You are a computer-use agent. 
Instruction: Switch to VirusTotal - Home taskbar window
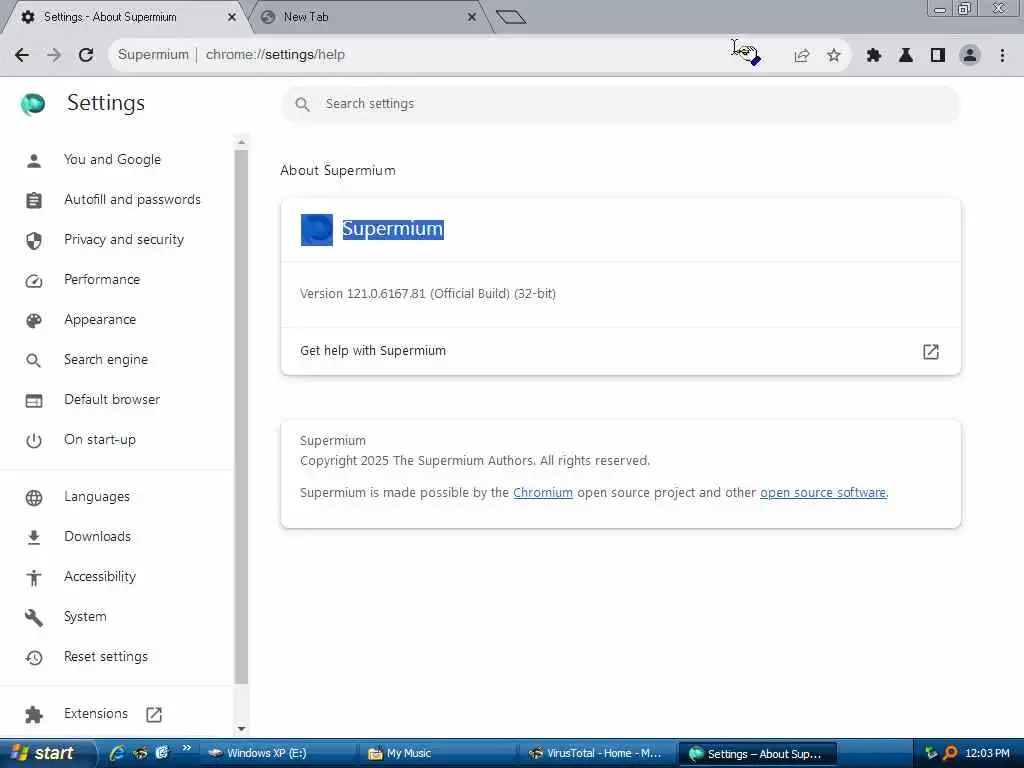click(598, 754)
